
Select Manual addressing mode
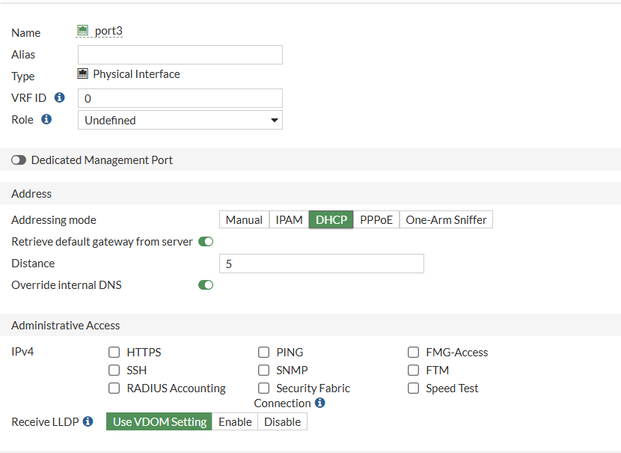[244, 220]
